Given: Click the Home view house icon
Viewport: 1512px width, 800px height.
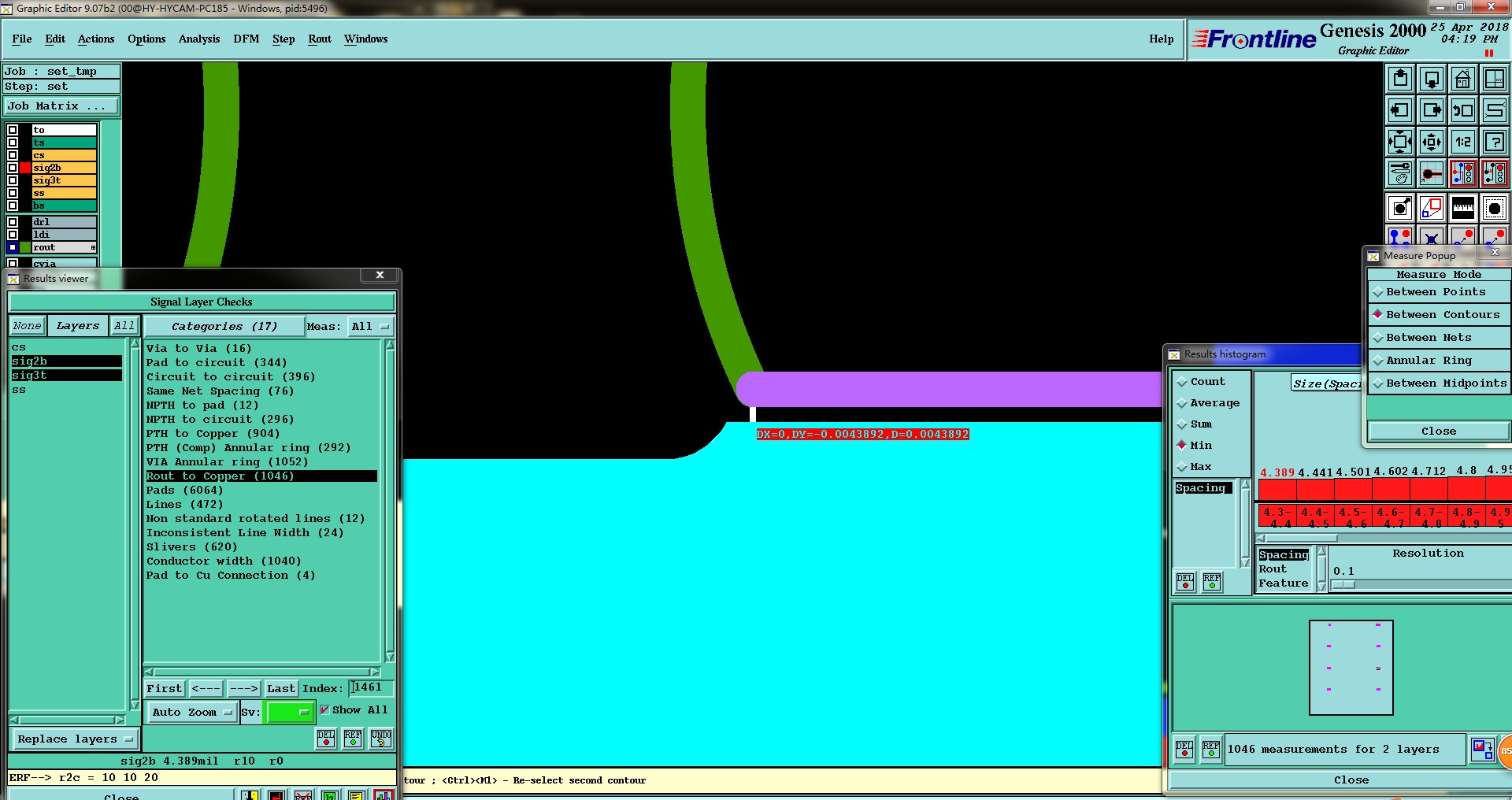Looking at the screenshot, I should click(1462, 79).
